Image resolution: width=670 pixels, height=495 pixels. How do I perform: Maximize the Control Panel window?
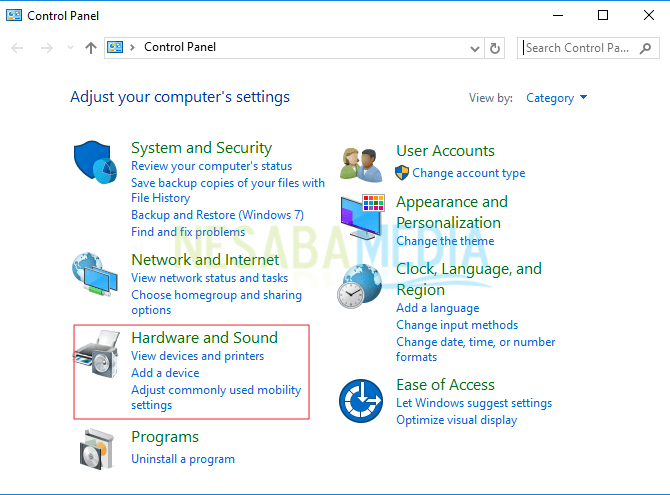603,15
